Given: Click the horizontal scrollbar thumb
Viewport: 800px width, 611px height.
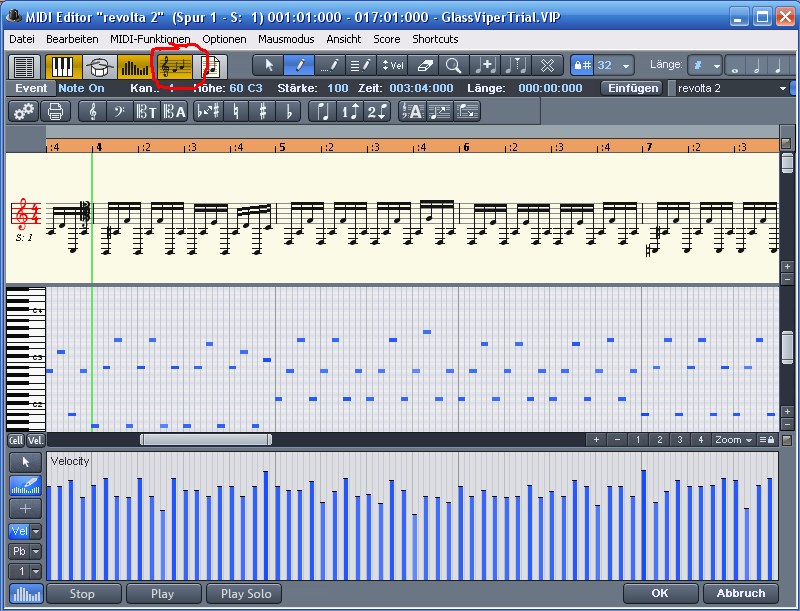Looking at the screenshot, I should click(x=206, y=439).
